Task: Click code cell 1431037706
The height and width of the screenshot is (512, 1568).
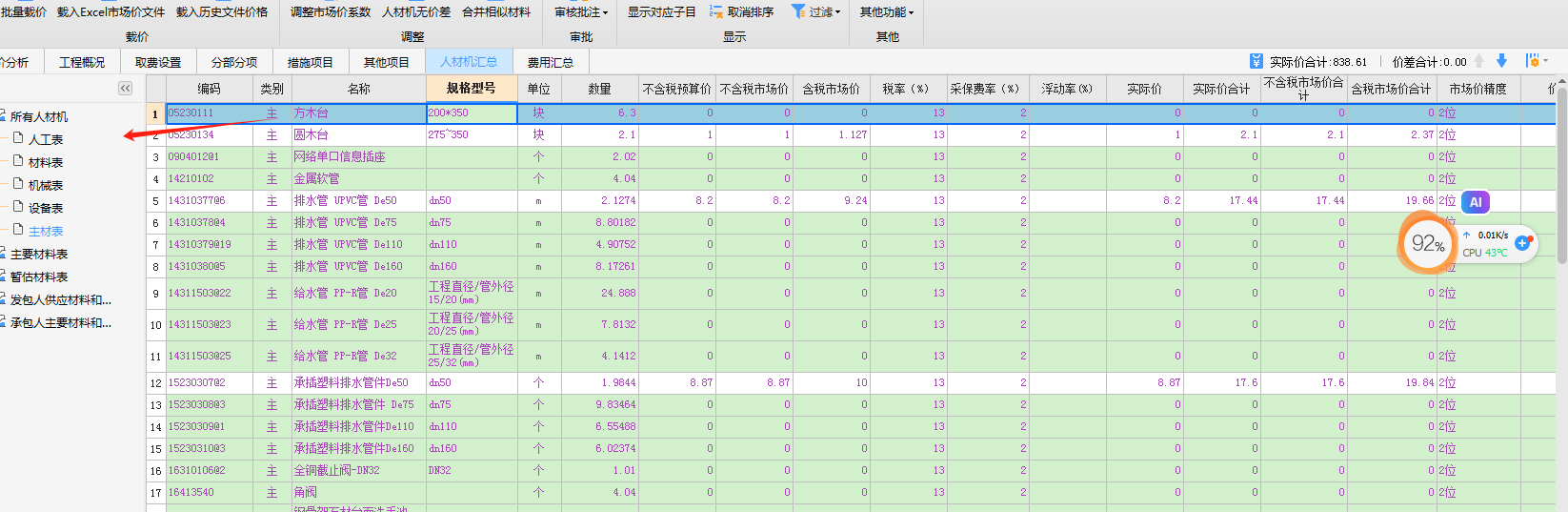Action: pos(209,200)
